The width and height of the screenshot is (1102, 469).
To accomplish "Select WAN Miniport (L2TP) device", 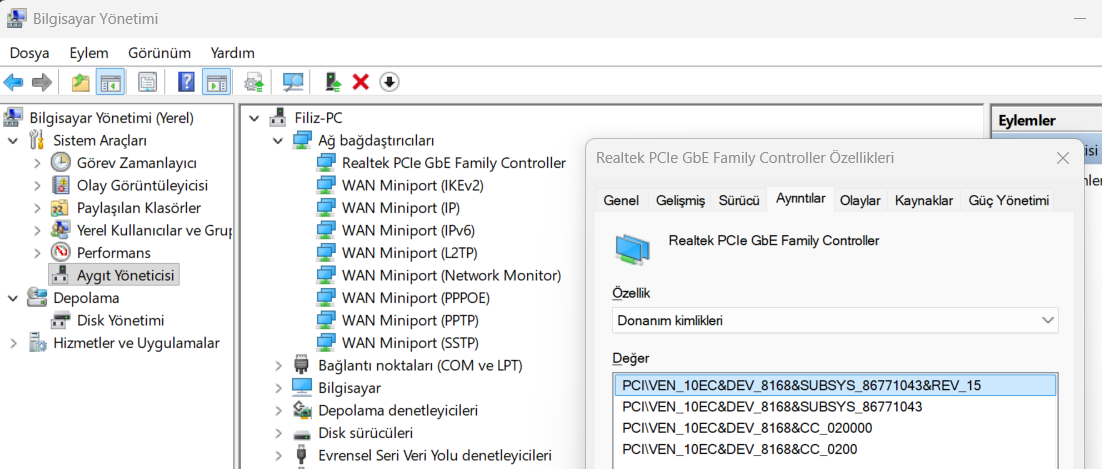I will [409, 252].
